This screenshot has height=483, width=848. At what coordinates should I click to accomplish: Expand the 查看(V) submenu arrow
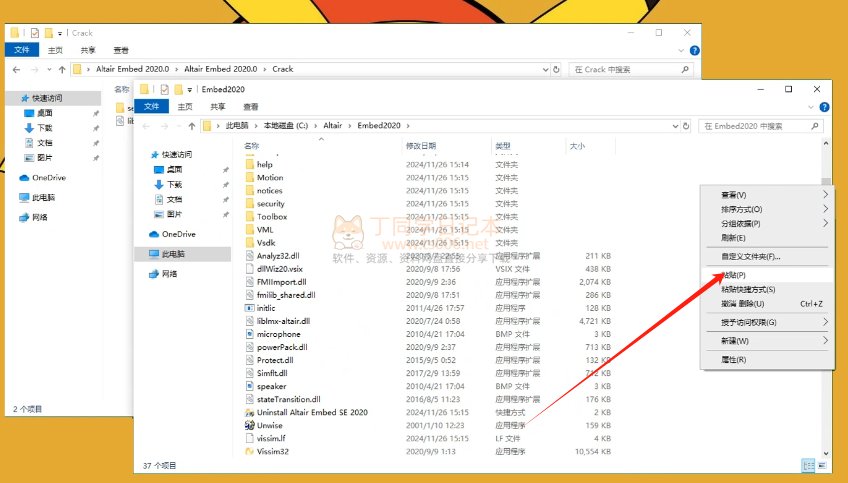(x=825, y=195)
